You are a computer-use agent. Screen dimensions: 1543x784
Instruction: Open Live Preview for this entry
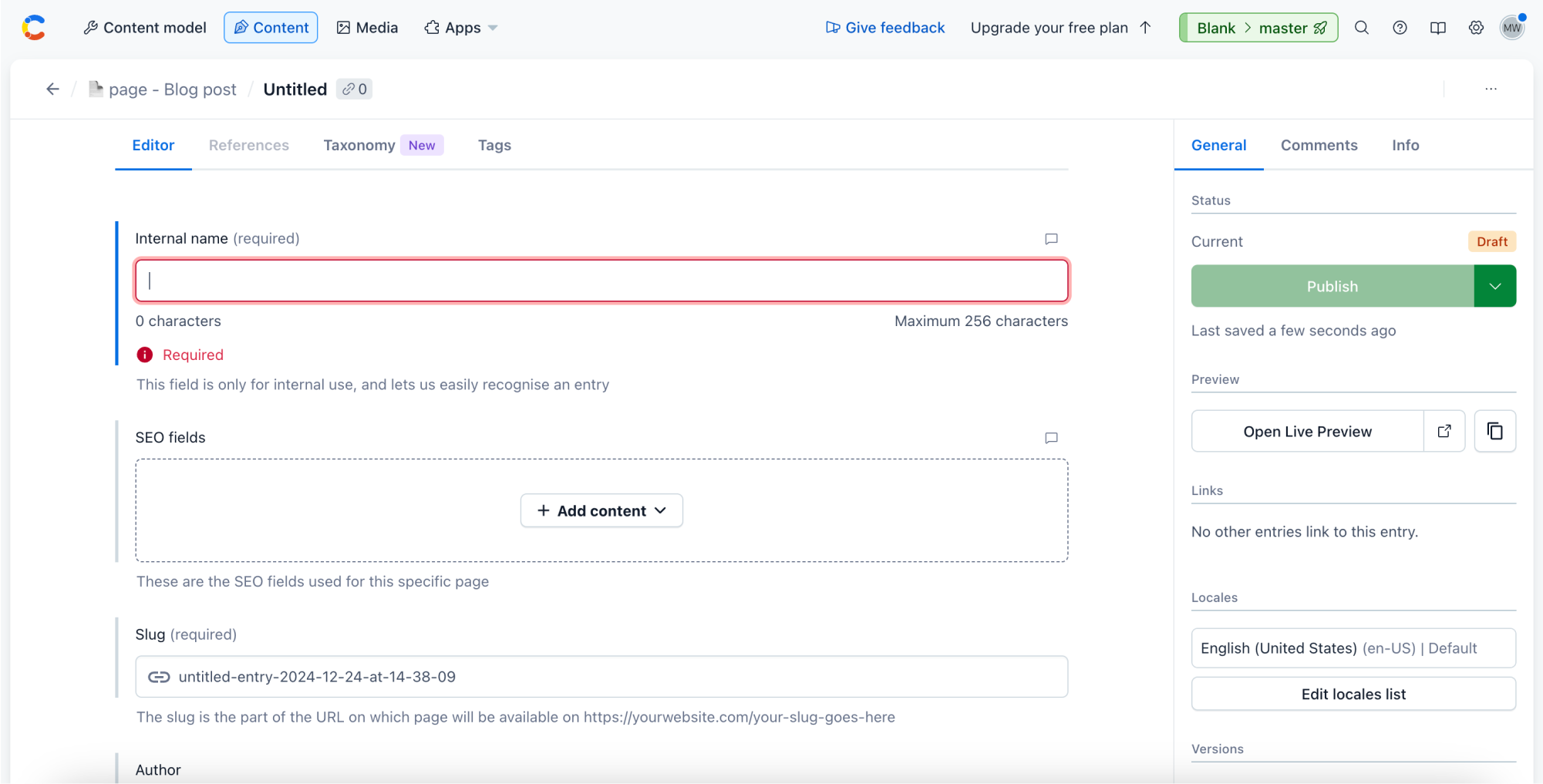pos(1308,431)
